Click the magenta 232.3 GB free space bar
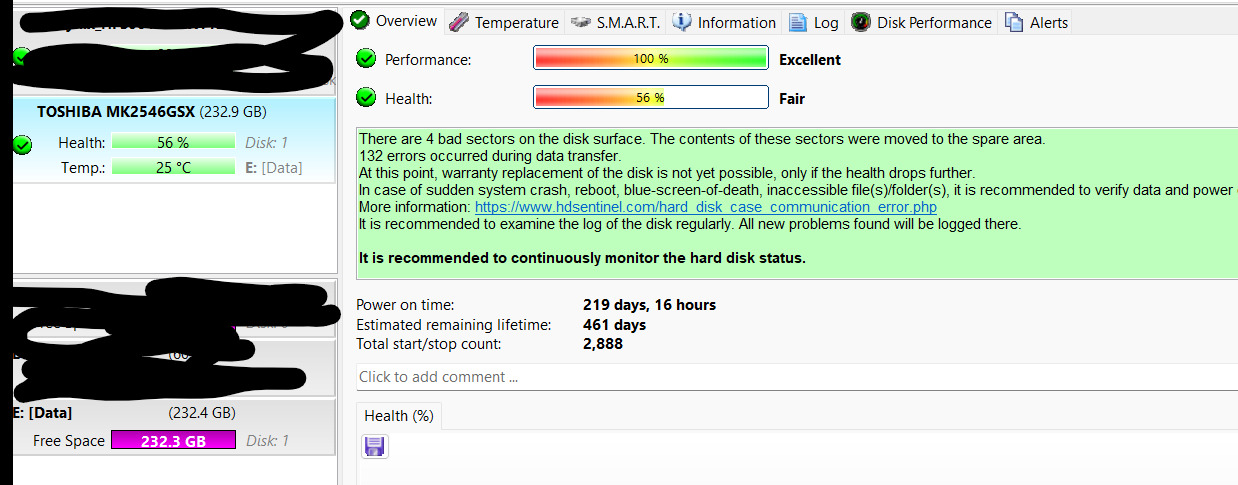1238x485 pixels. (173, 440)
